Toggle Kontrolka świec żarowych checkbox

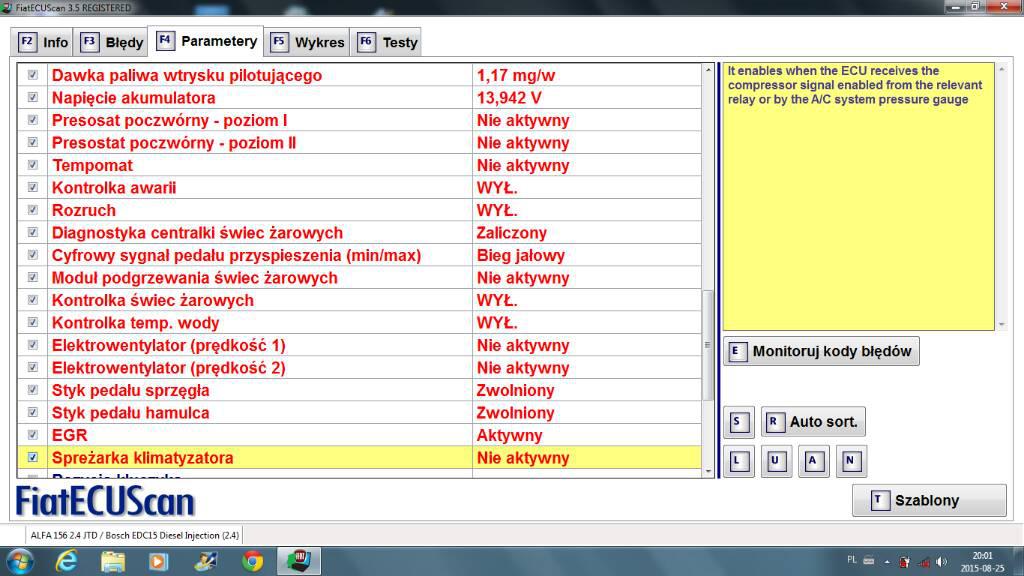[x=33, y=300]
